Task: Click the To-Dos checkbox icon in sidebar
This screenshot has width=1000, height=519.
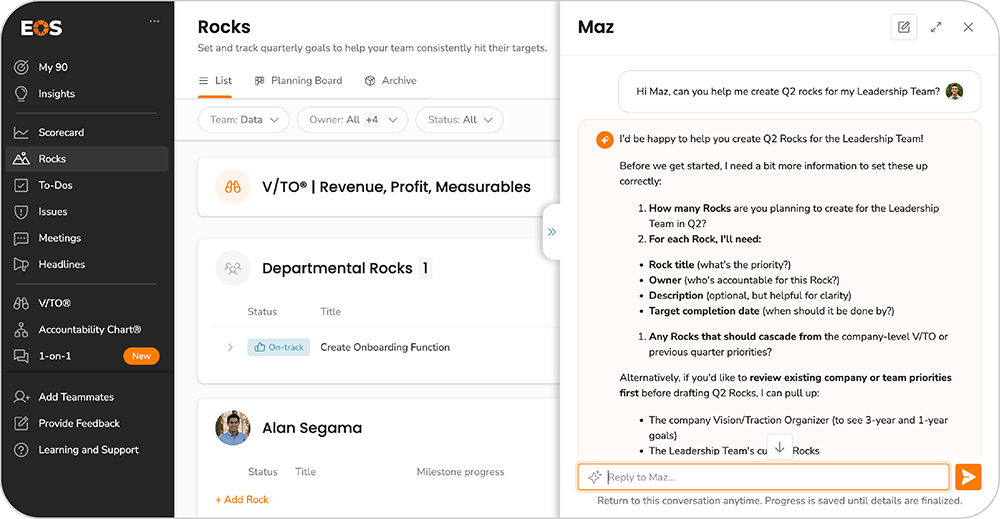Action: [x=21, y=186]
